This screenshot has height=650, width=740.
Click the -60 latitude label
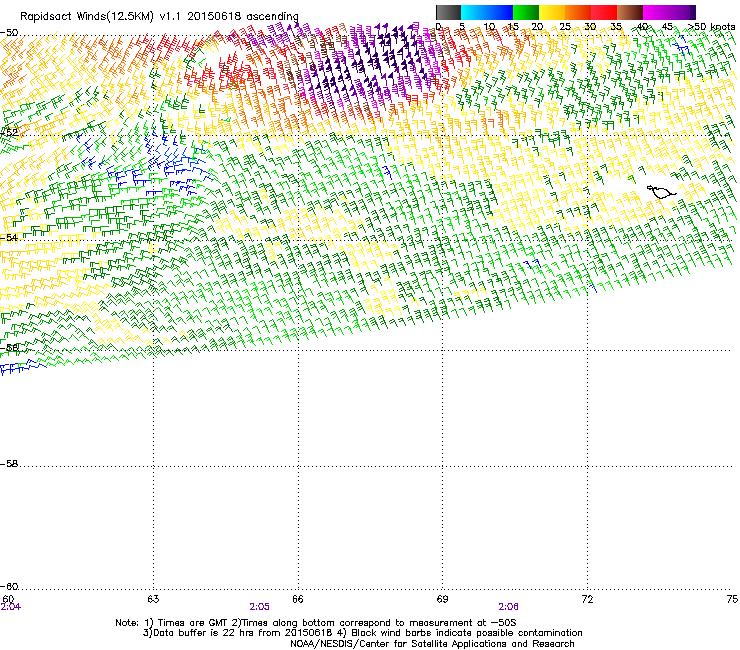click(9, 586)
